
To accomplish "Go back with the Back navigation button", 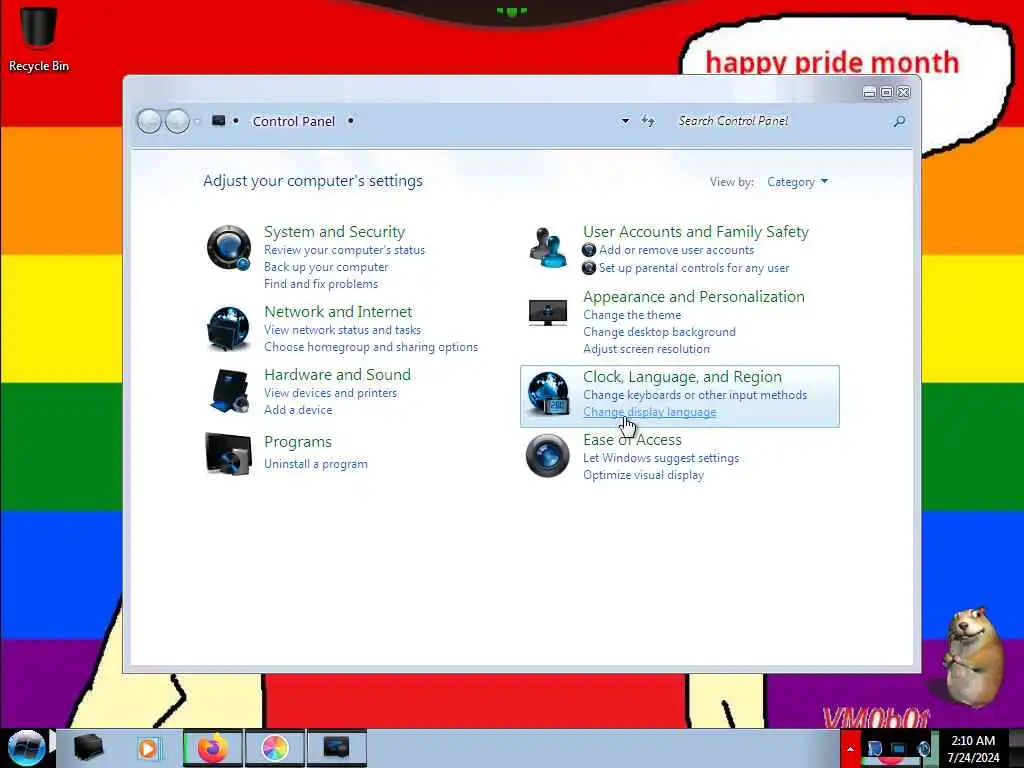I will (x=150, y=121).
